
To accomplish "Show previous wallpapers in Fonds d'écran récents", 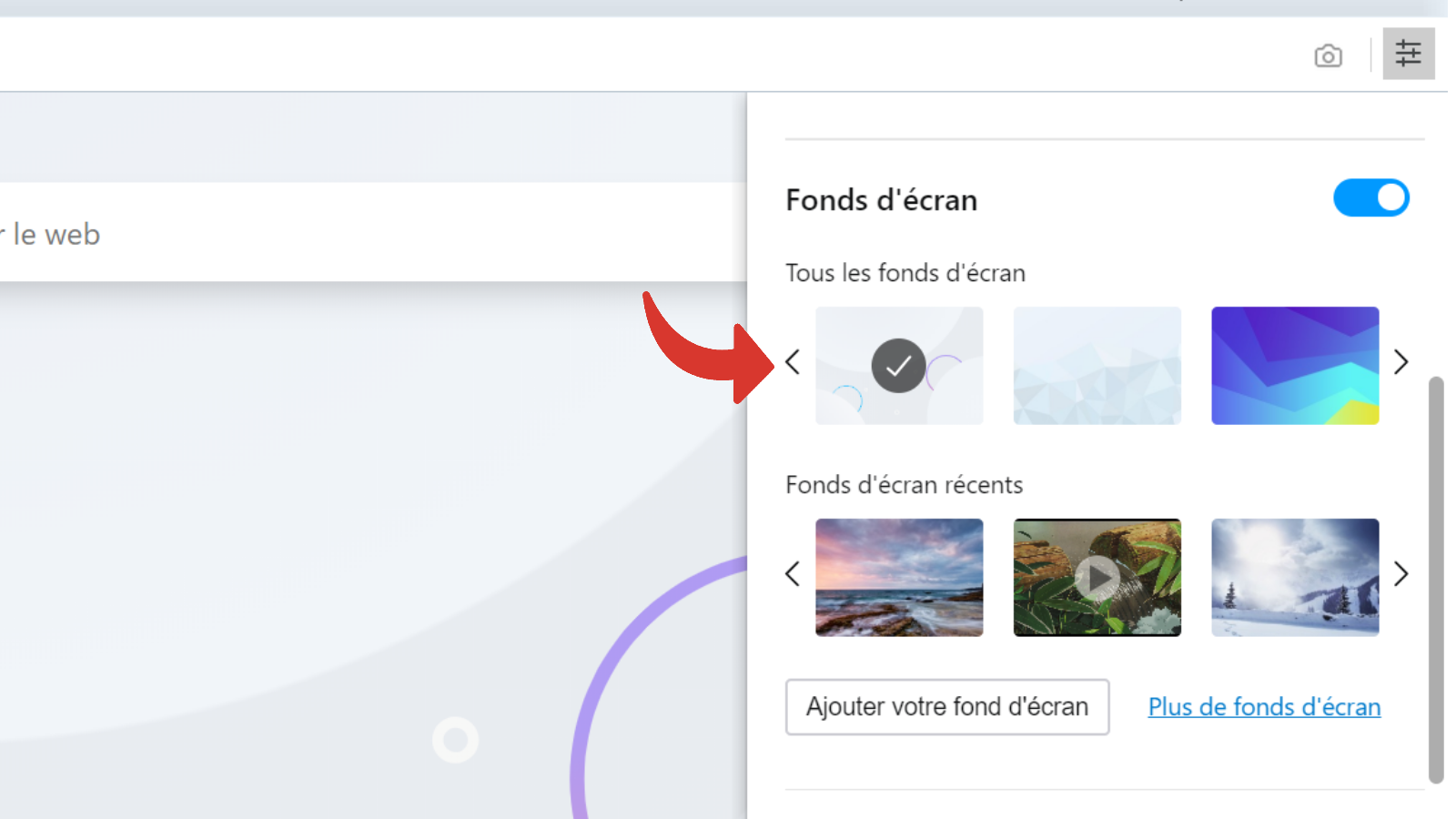I will [793, 574].
